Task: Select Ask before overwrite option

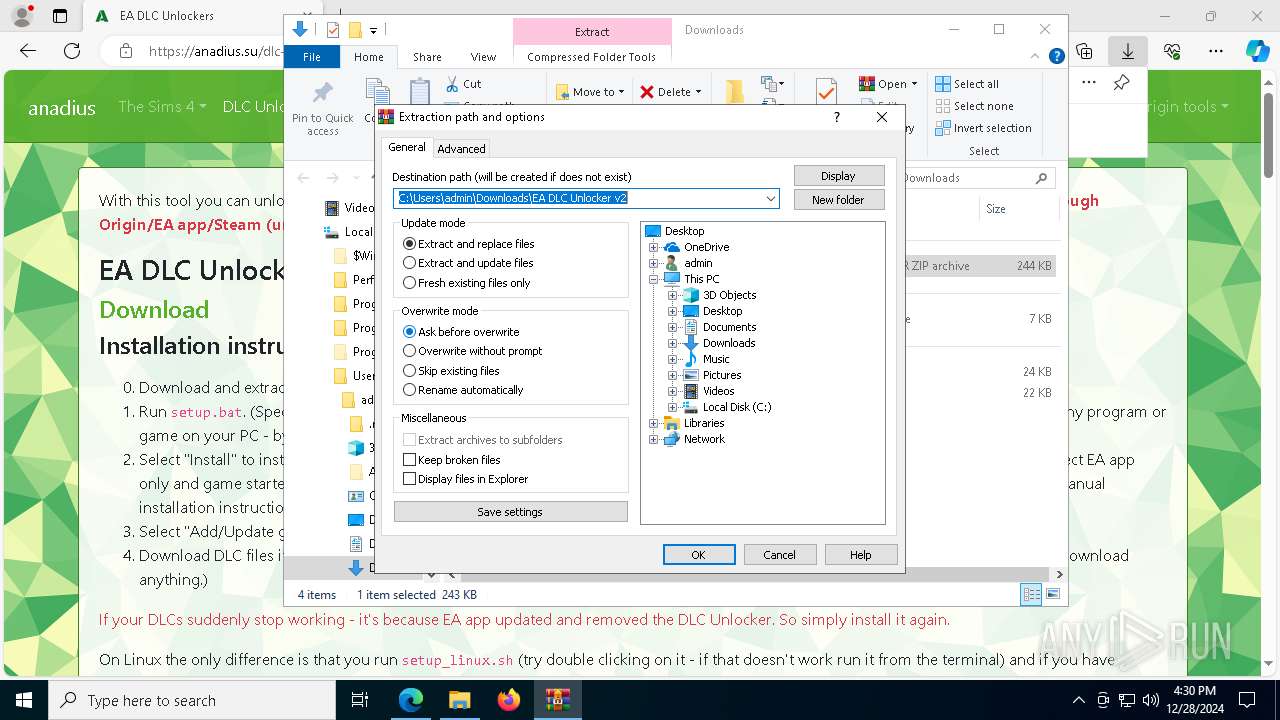Action: click(x=461, y=332)
